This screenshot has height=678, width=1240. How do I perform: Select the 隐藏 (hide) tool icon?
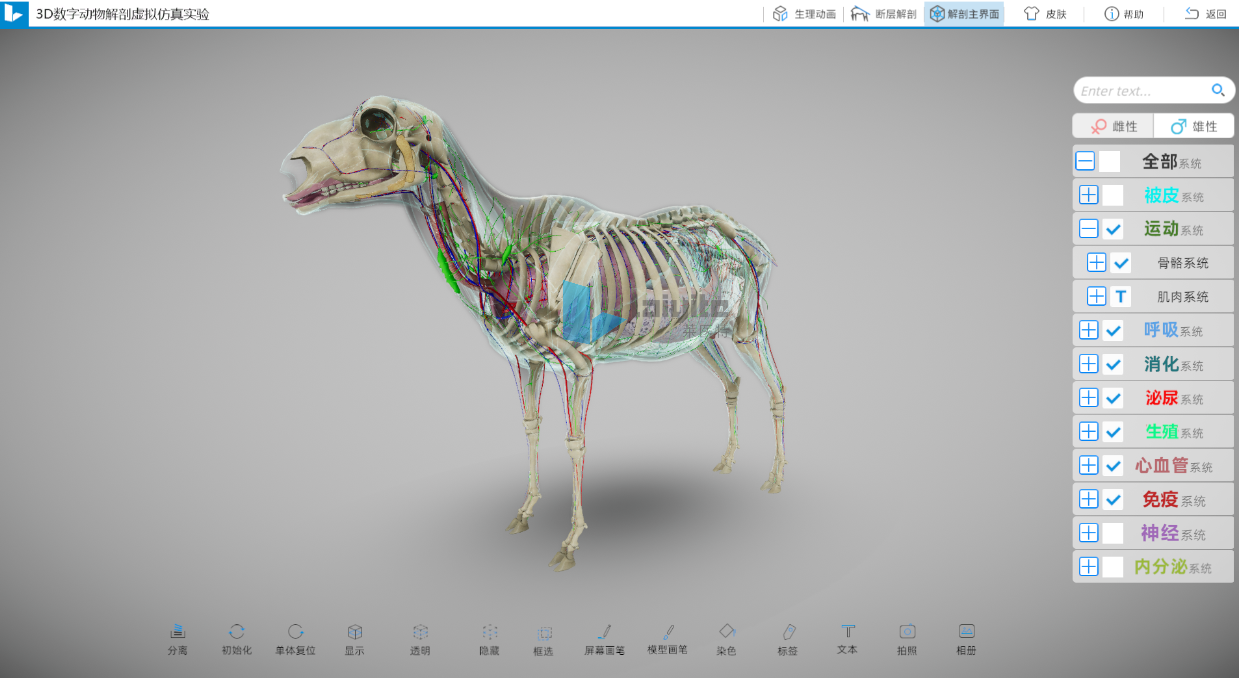489,632
